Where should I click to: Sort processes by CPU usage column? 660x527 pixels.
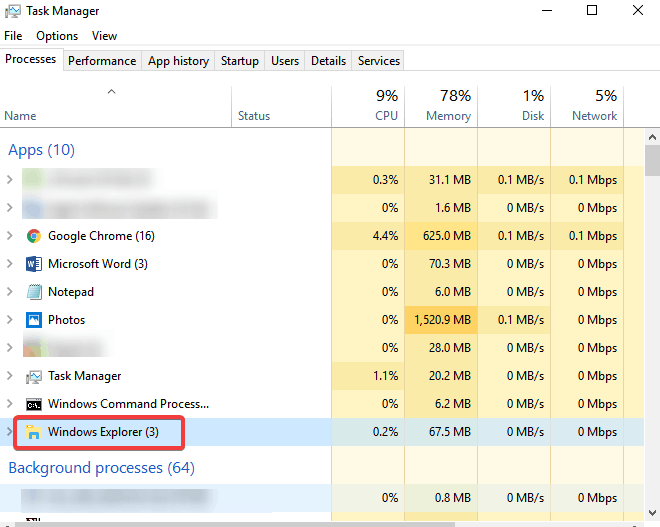tap(368, 106)
